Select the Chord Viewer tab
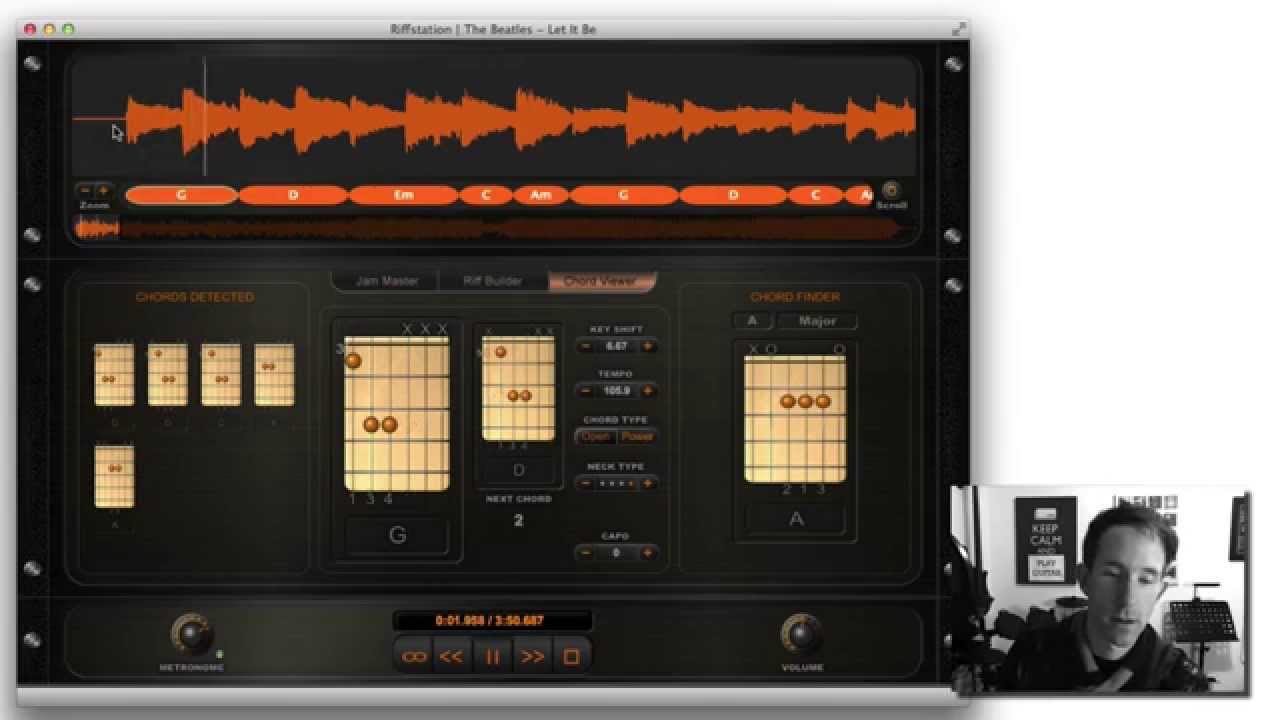The height and width of the screenshot is (720, 1280). pos(601,281)
